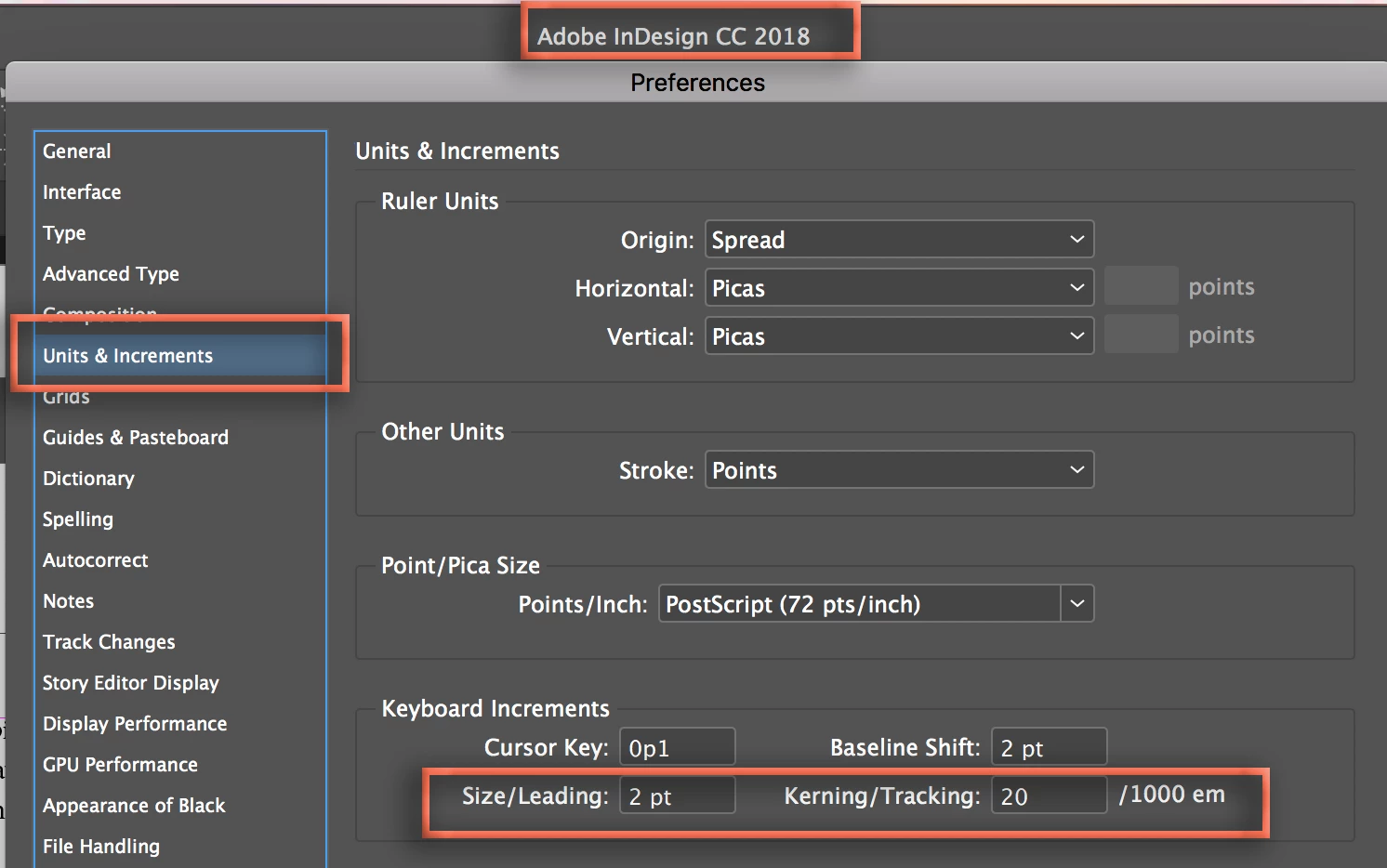This screenshot has width=1387, height=868.
Task: Open the Origin dropdown set to Spread
Action: pyautogui.click(x=899, y=240)
